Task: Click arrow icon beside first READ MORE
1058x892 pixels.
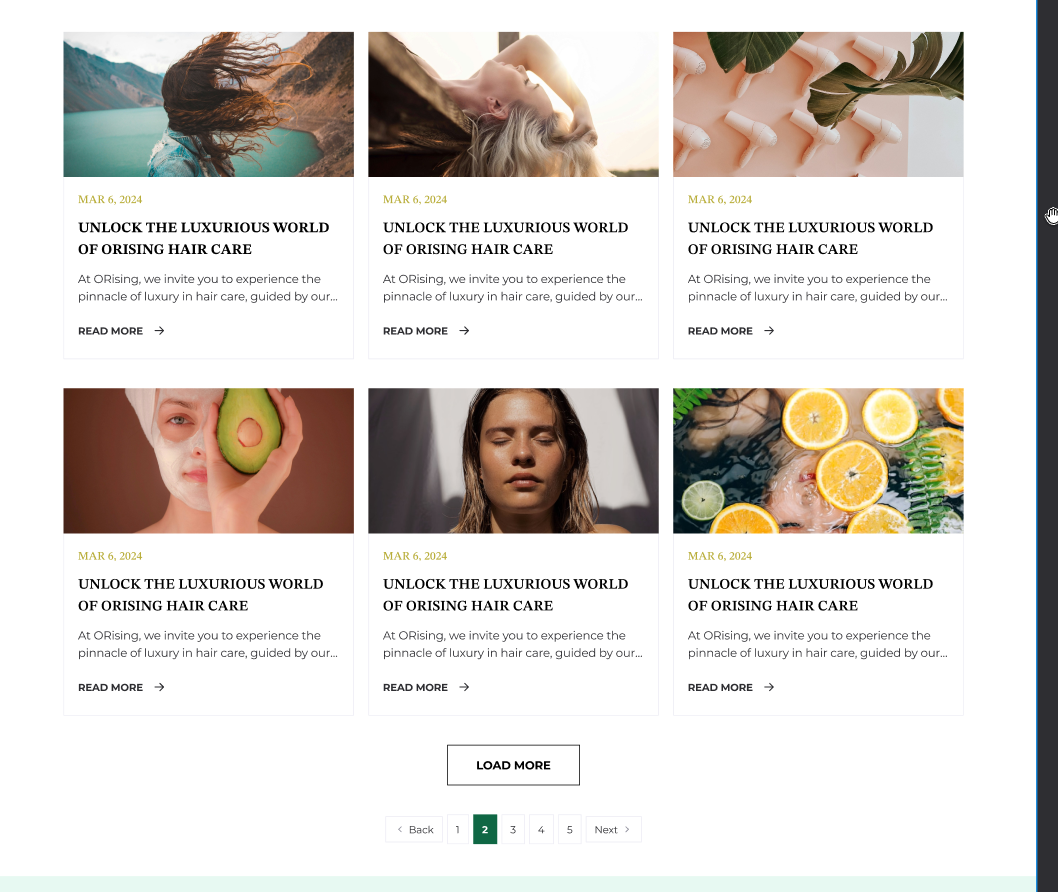Action: click(x=159, y=331)
